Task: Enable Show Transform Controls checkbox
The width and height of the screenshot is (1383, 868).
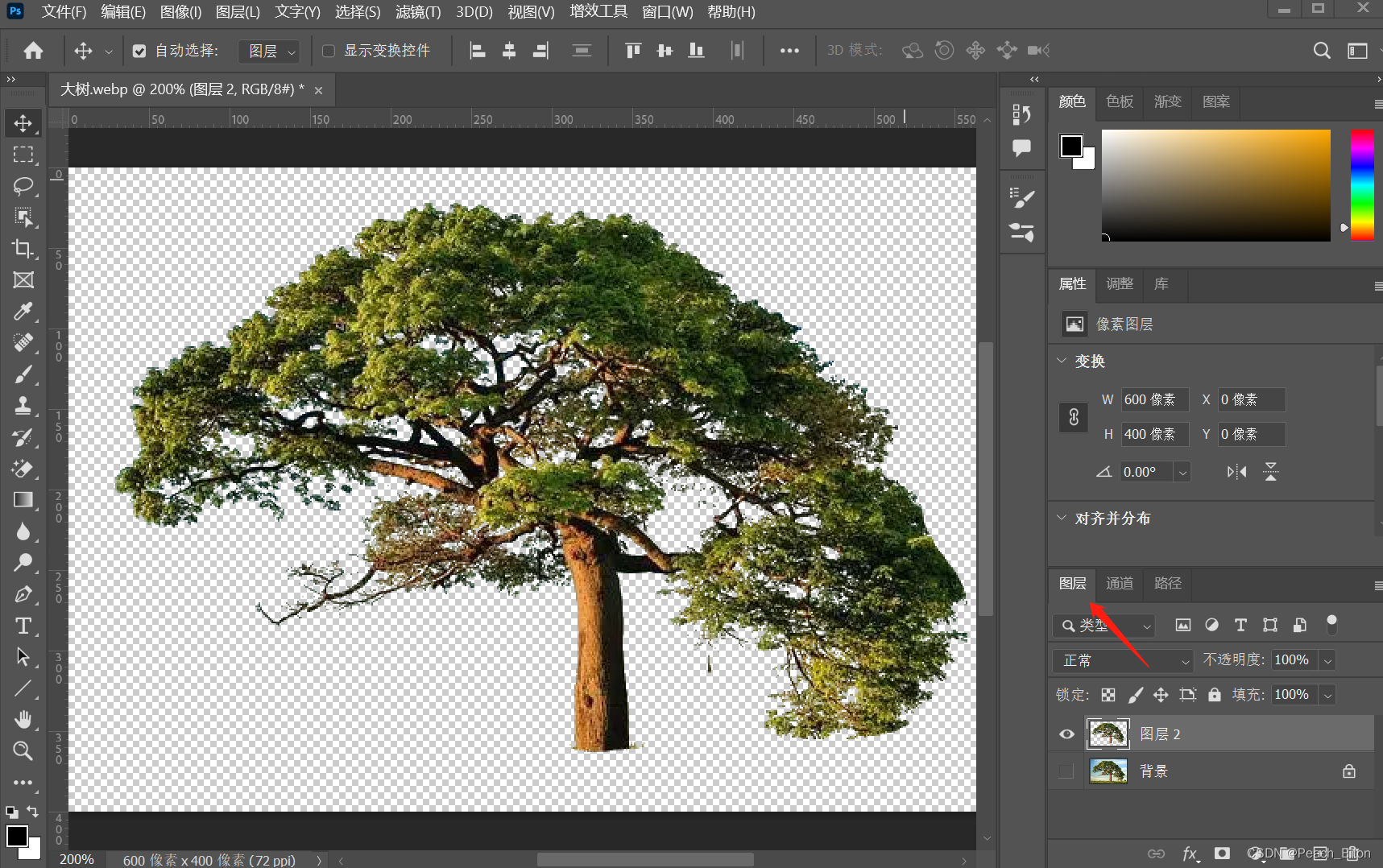Action: 329,52
